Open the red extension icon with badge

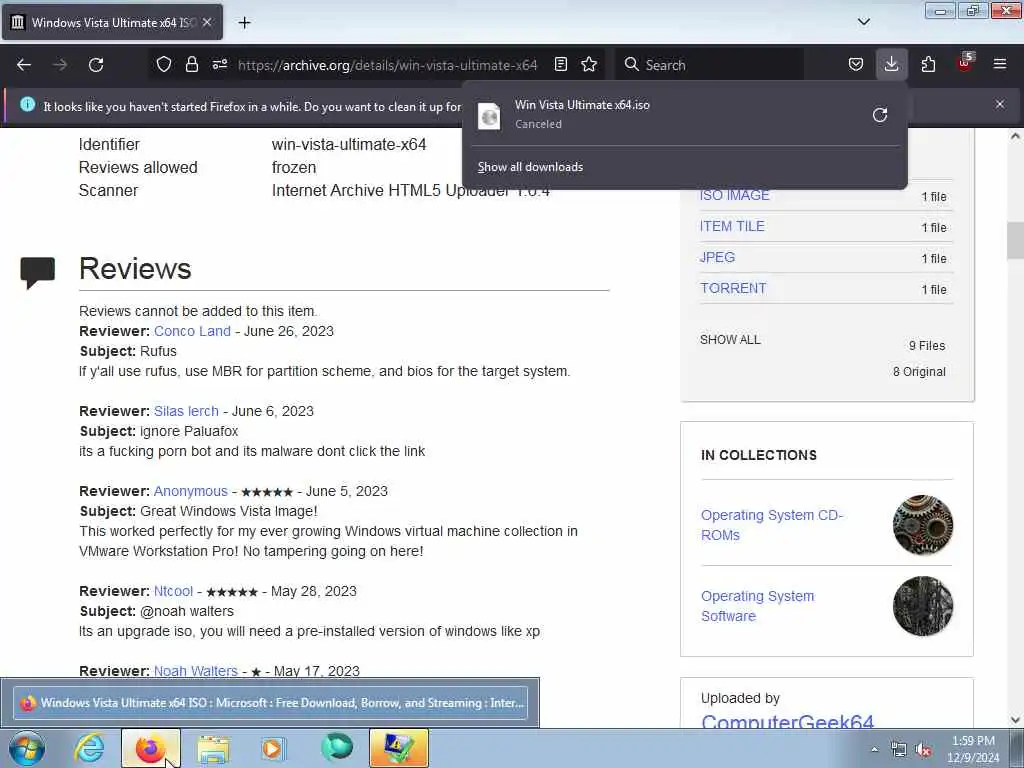(965, 63)
